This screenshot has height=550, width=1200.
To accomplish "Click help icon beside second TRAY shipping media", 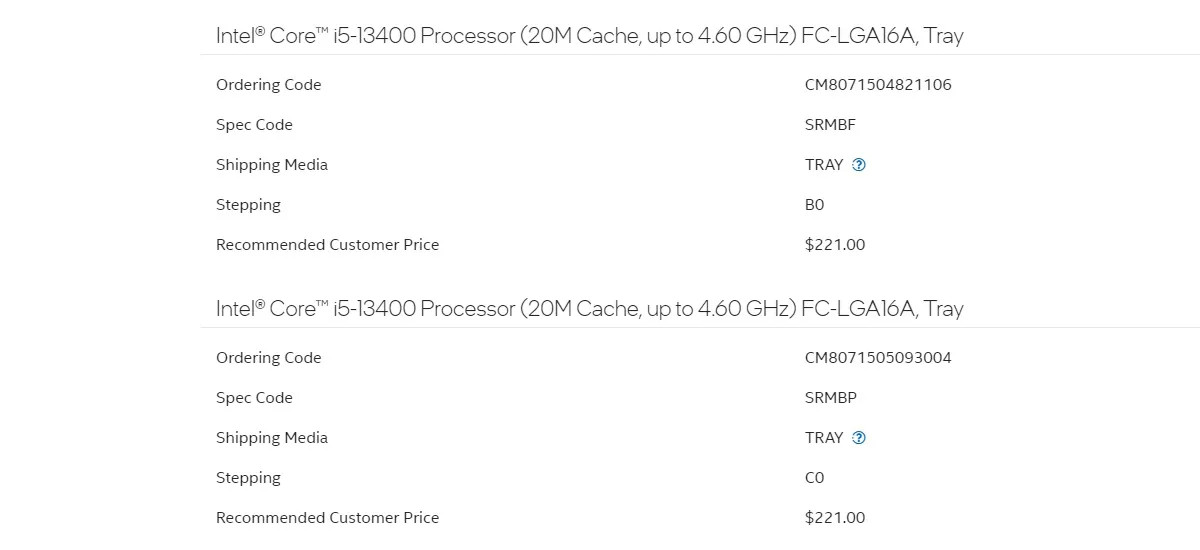I will [x=859, y=438].
